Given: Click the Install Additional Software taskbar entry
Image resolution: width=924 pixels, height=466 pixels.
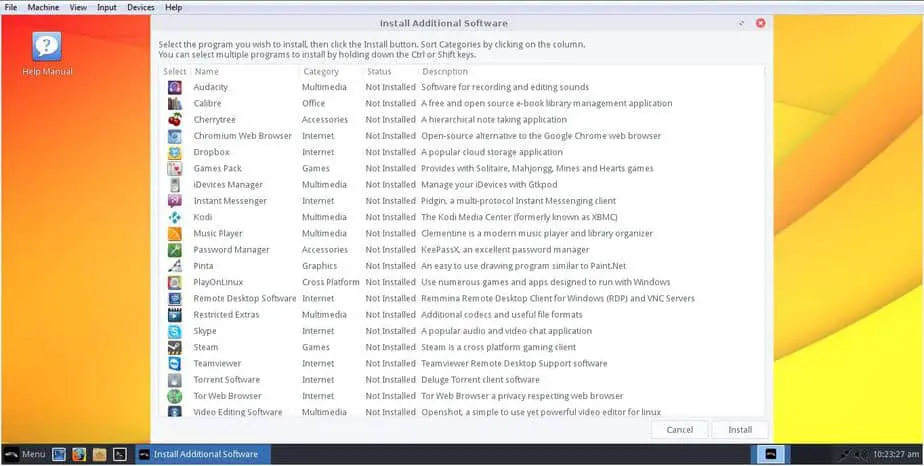Looking at the screenshot, I should (203, 454).
